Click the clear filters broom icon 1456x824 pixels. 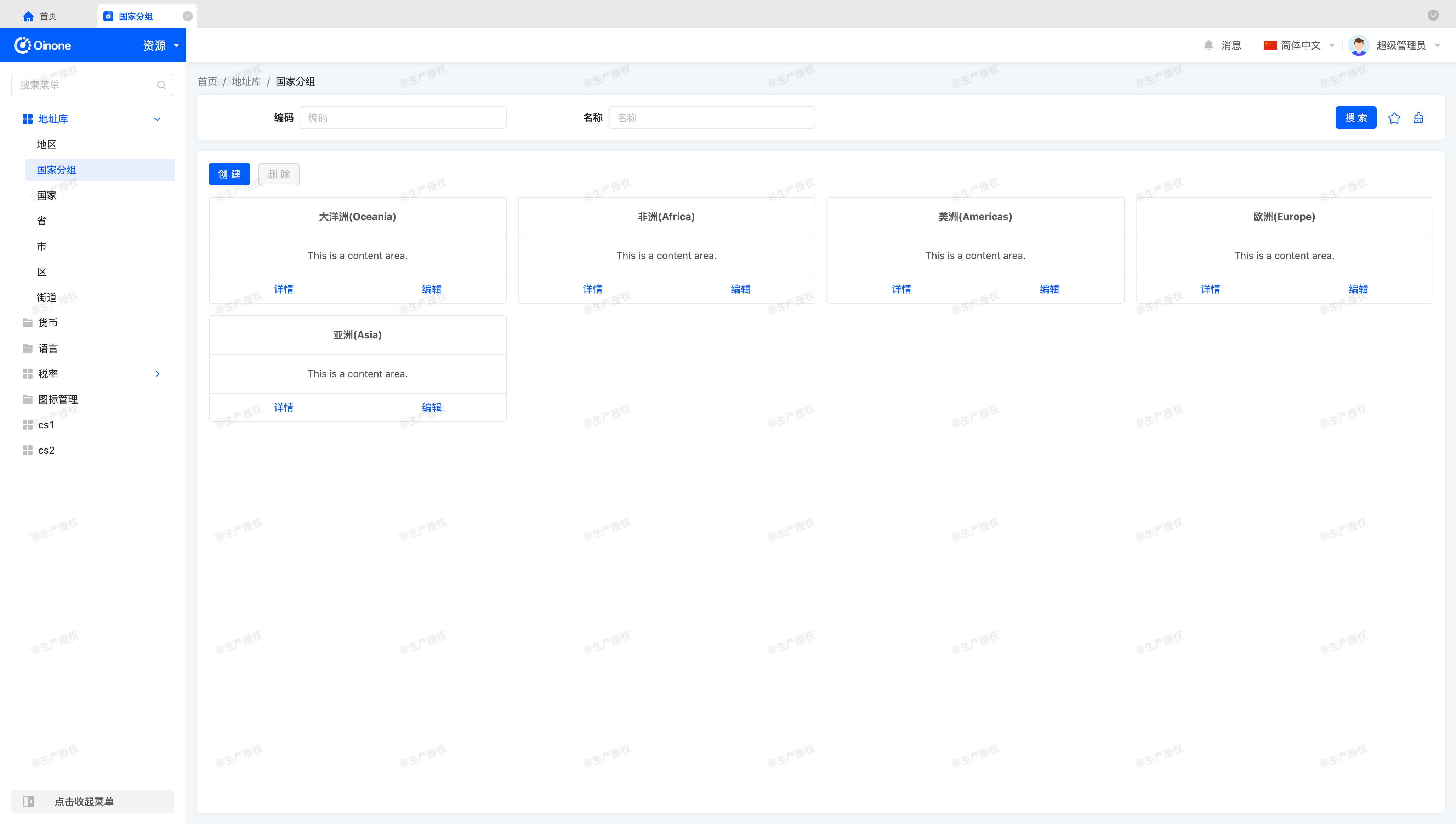click(x=1418, y=118)
